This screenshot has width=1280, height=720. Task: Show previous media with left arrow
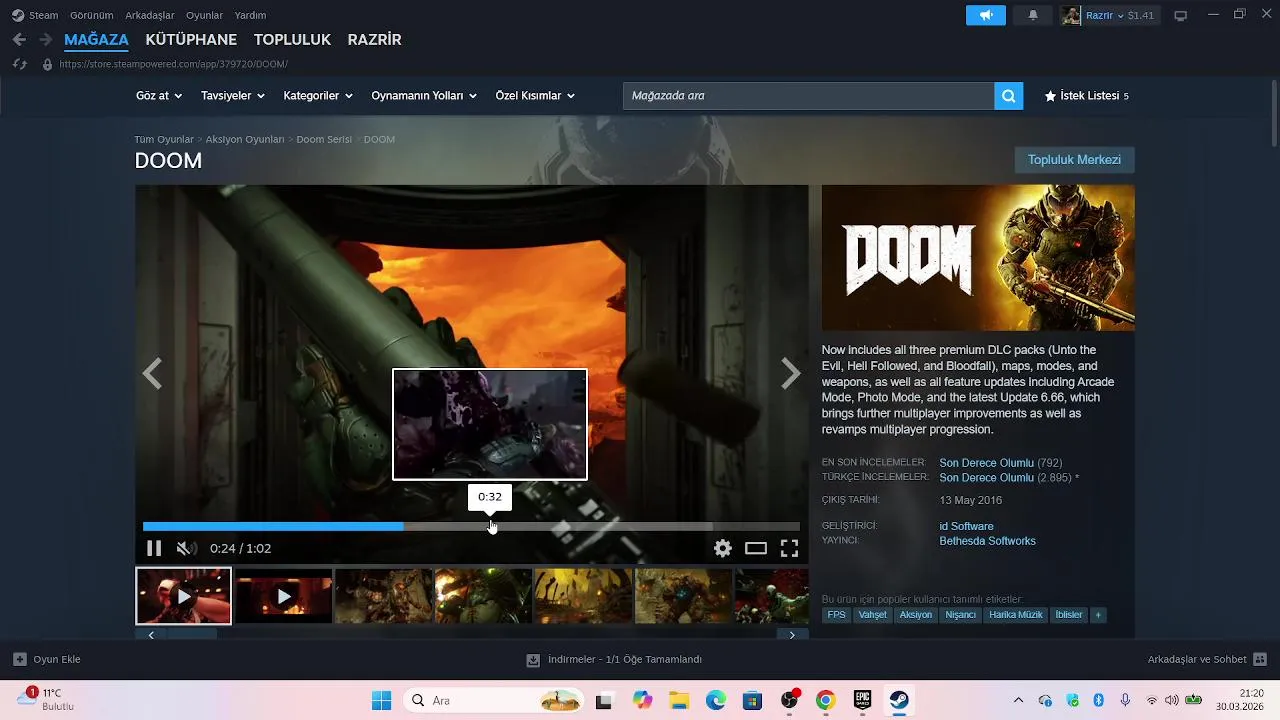[x=152, y=374]
